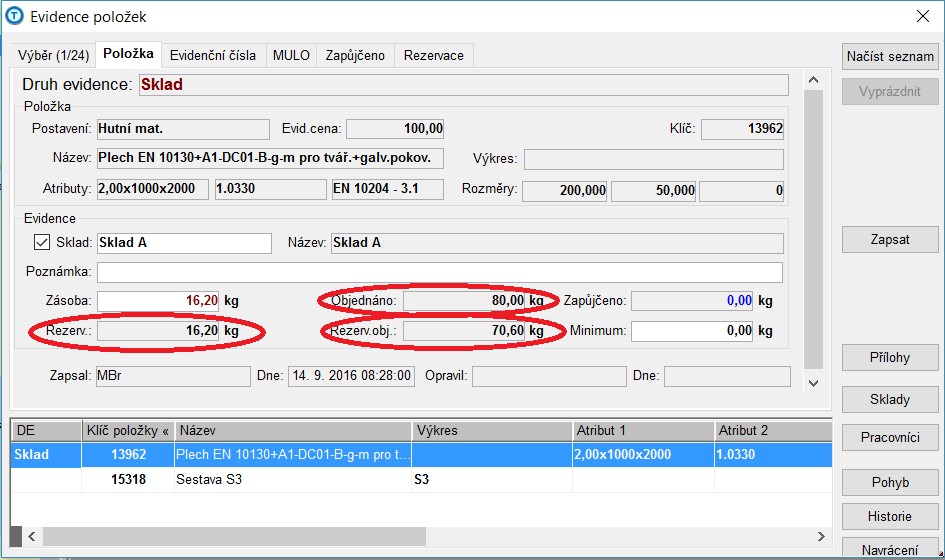The image size is (945, 560).
Task: Click the app icon in the title bar
Action: pos(13,16)
